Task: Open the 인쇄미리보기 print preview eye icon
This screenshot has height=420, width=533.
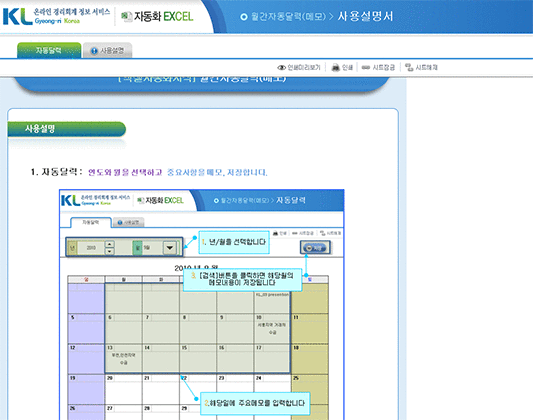Action: pos(281,68)
